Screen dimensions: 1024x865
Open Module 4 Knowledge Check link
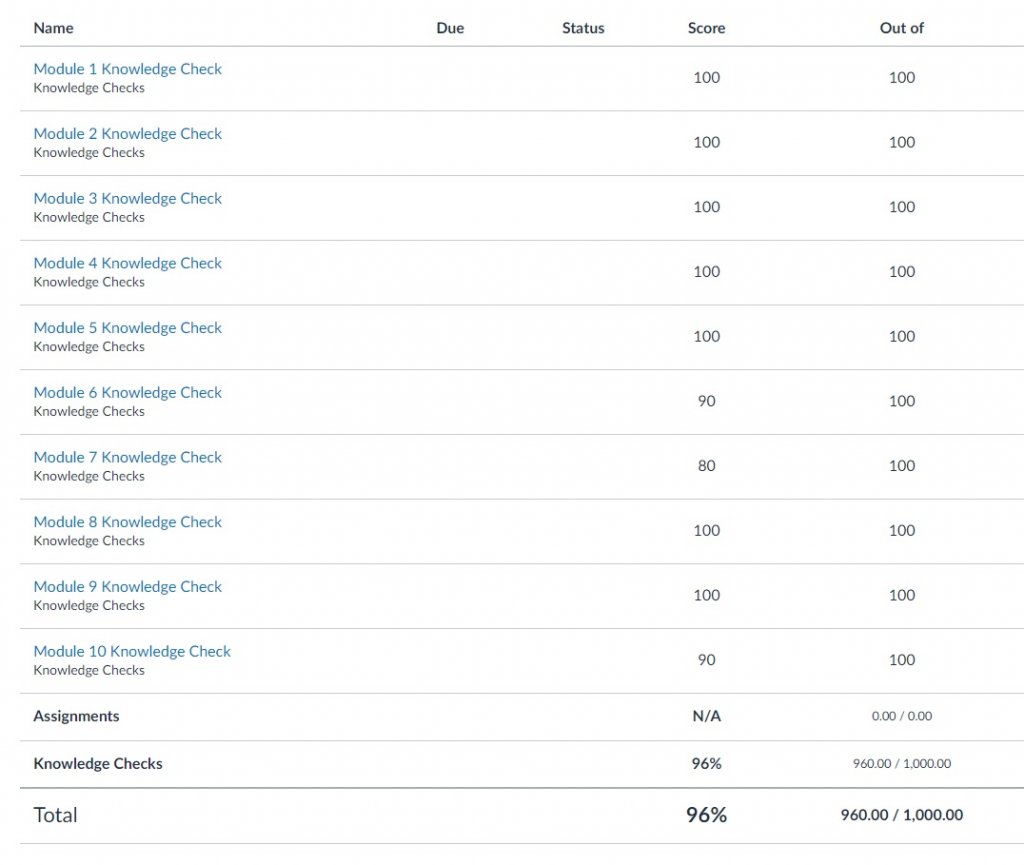click(x=127, y=263)
